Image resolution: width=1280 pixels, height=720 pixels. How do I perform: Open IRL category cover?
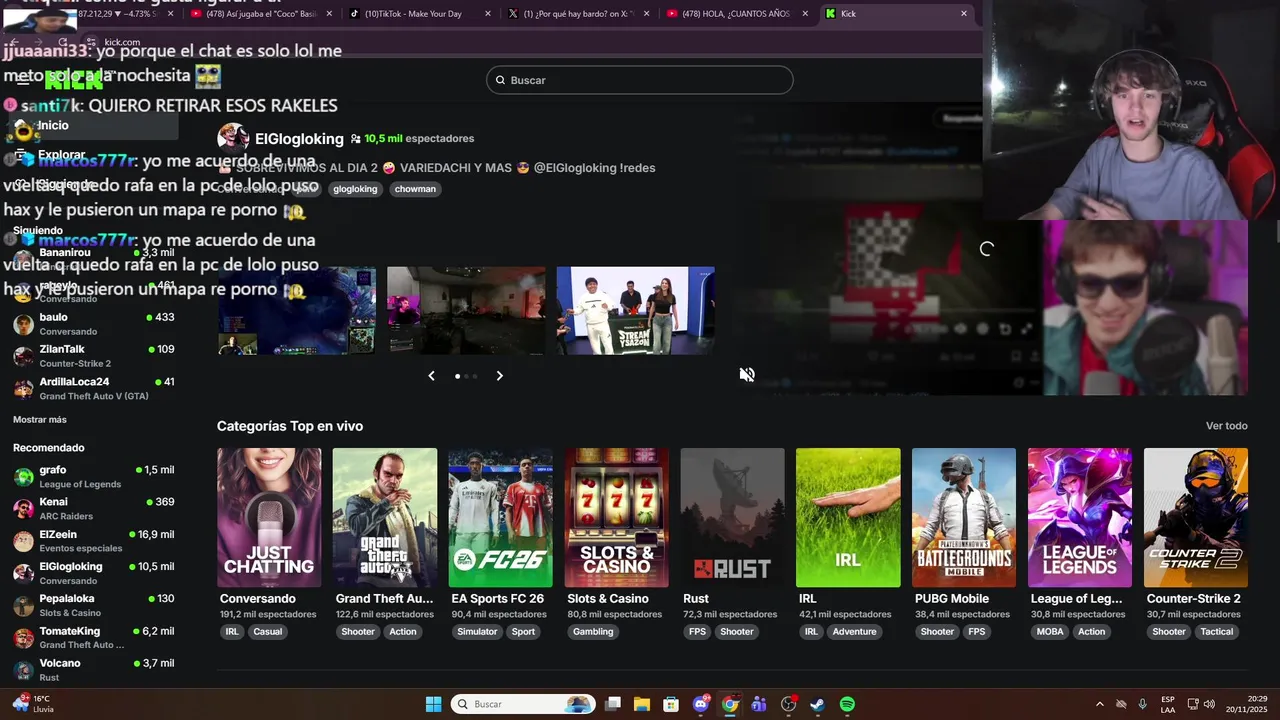848,517
